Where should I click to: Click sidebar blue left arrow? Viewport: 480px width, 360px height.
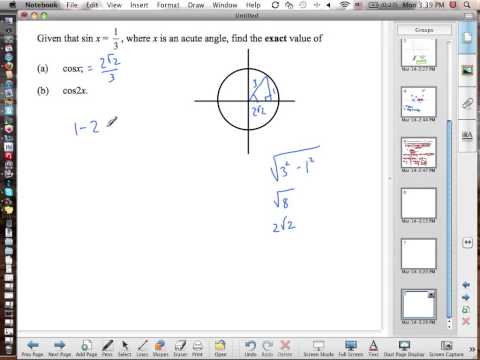(466, 285)
